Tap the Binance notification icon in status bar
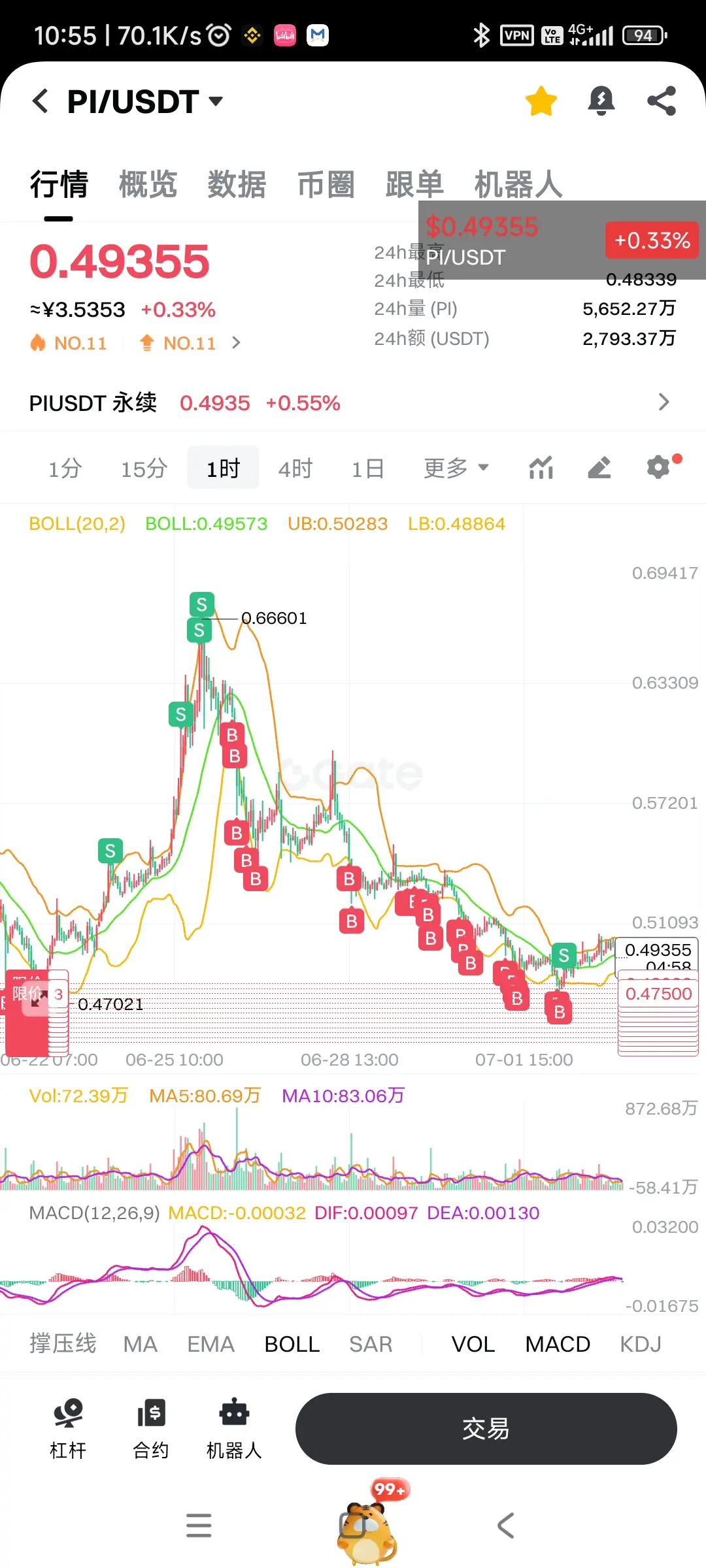 click(x=252, y=35)
